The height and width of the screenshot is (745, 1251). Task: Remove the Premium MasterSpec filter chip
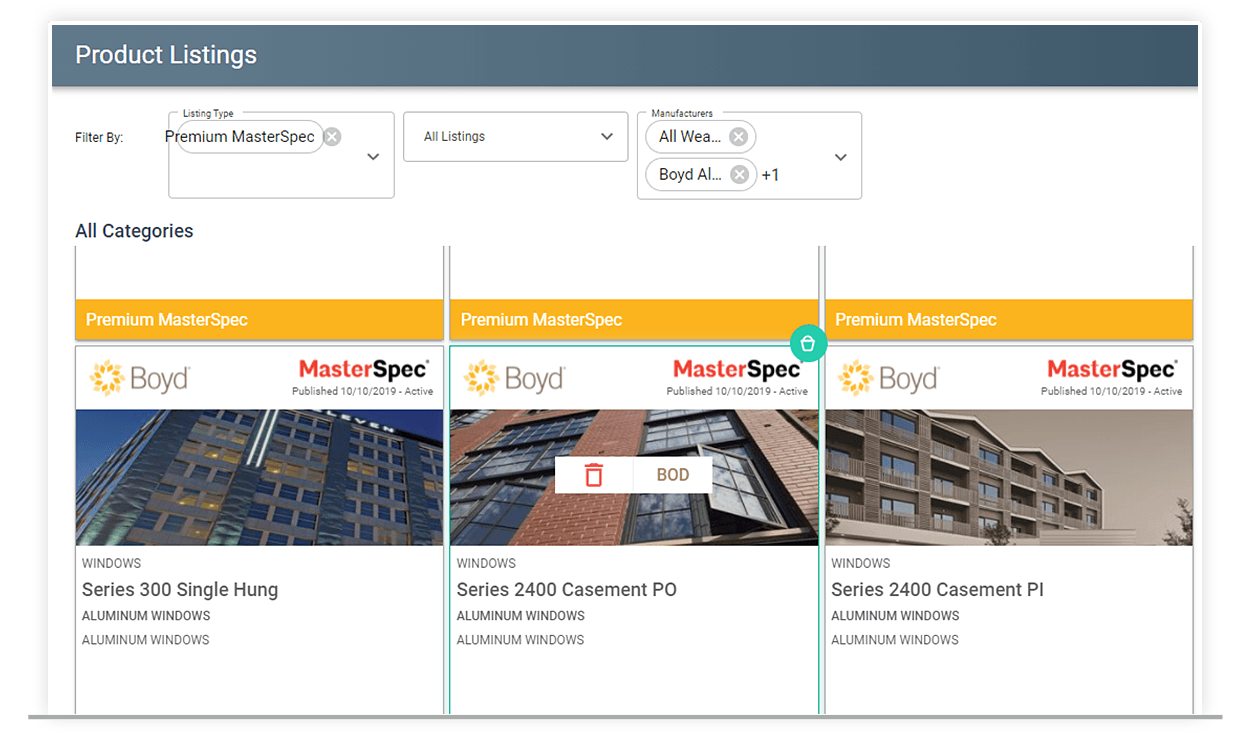click(x=331, y=136)
